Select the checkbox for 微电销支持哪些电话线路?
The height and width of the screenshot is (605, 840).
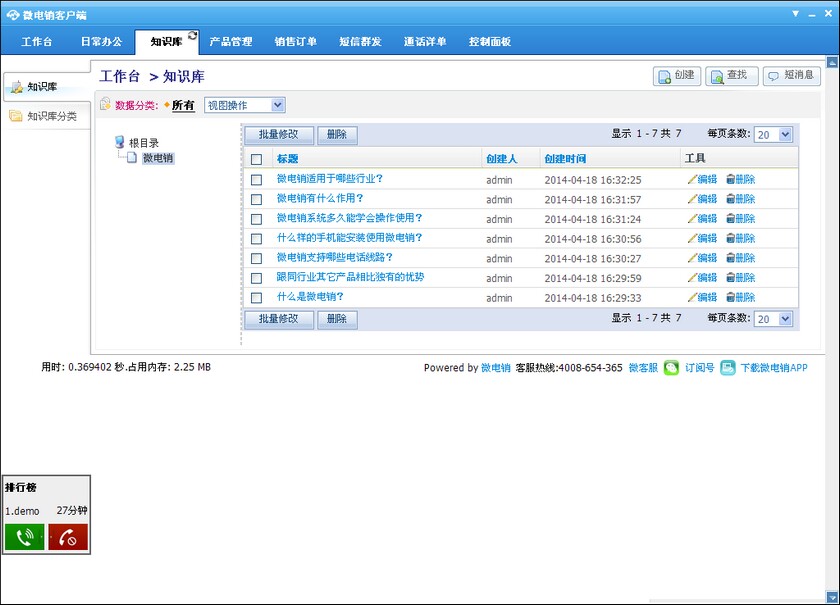click(x=257, y=259)
